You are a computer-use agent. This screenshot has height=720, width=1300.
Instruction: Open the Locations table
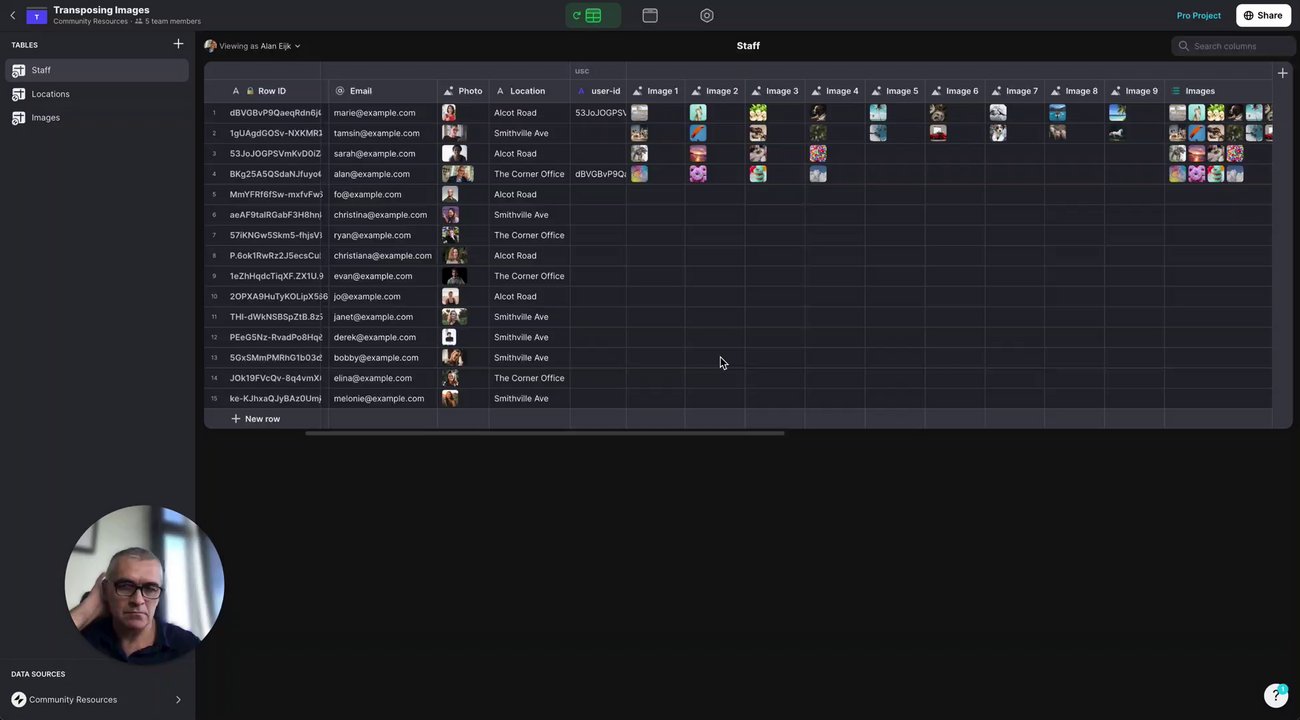(97, 94)
